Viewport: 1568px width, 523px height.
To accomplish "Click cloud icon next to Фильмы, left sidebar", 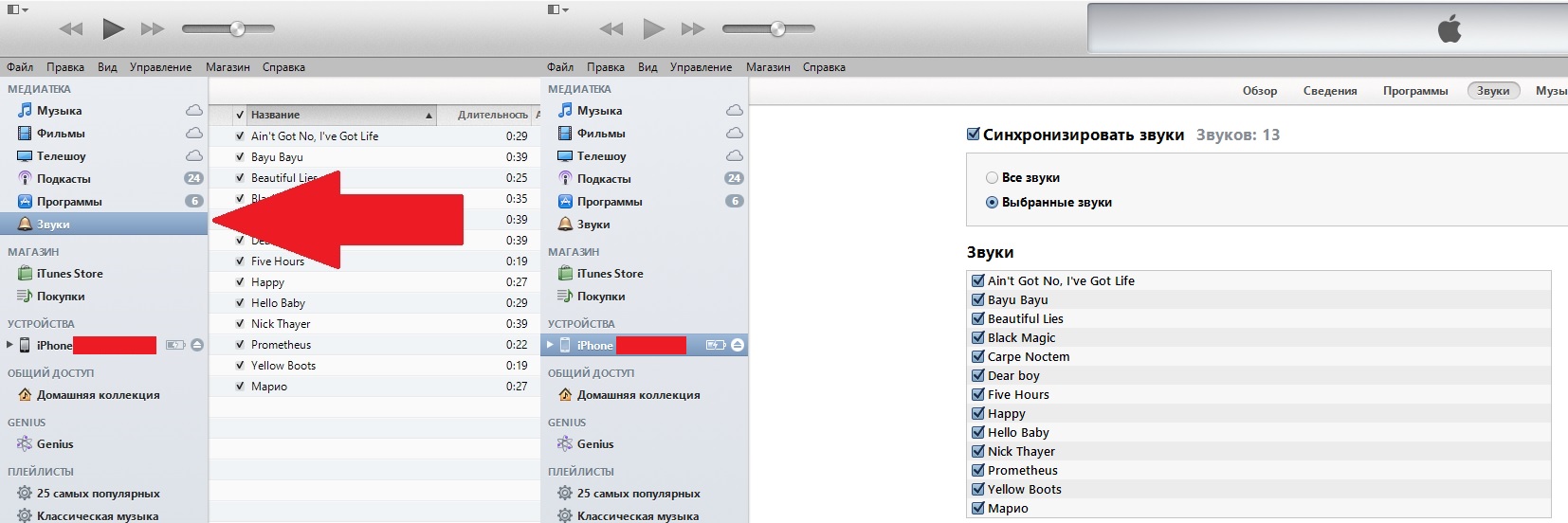I will coord(193,134).
